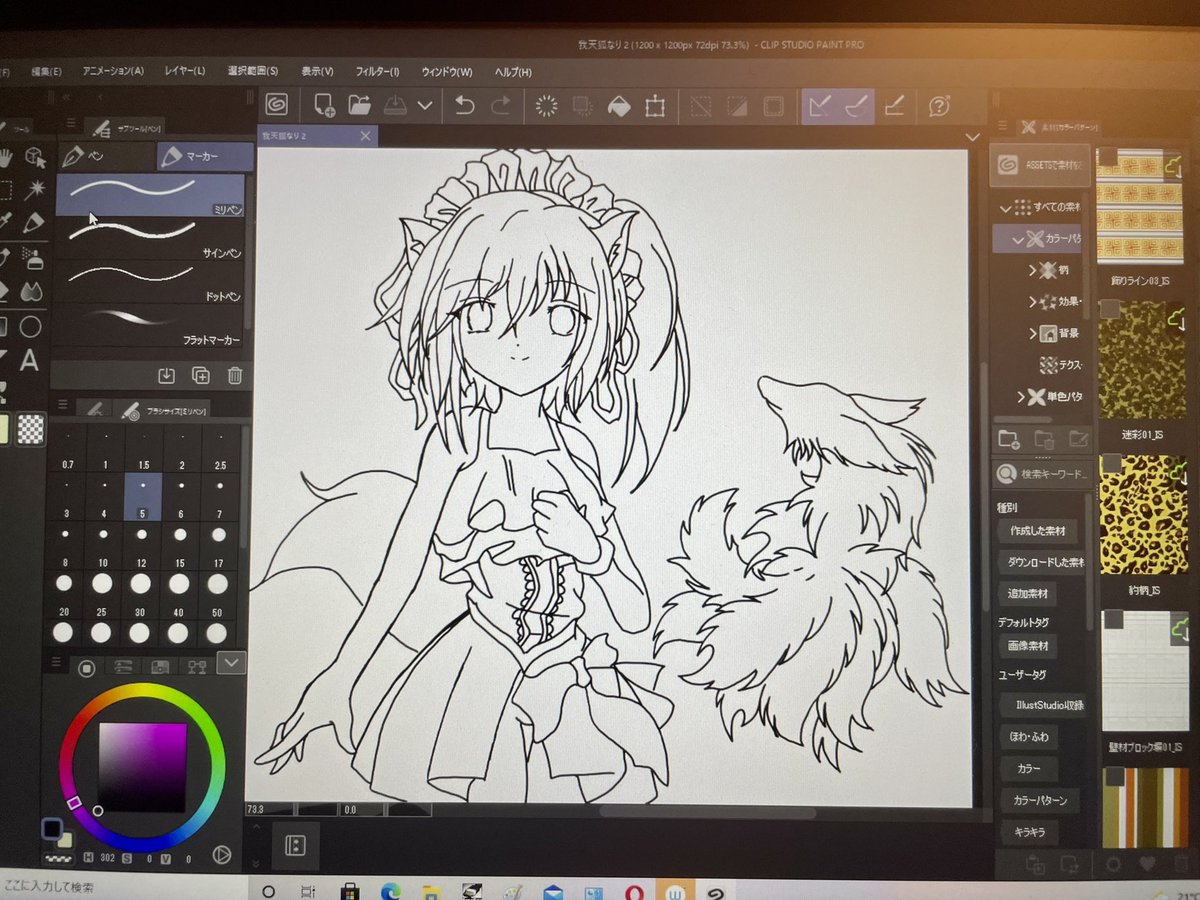Click ASSETSで素材をさがす button
Screen dimensions: 1200x900
[x=1040, y=166]
